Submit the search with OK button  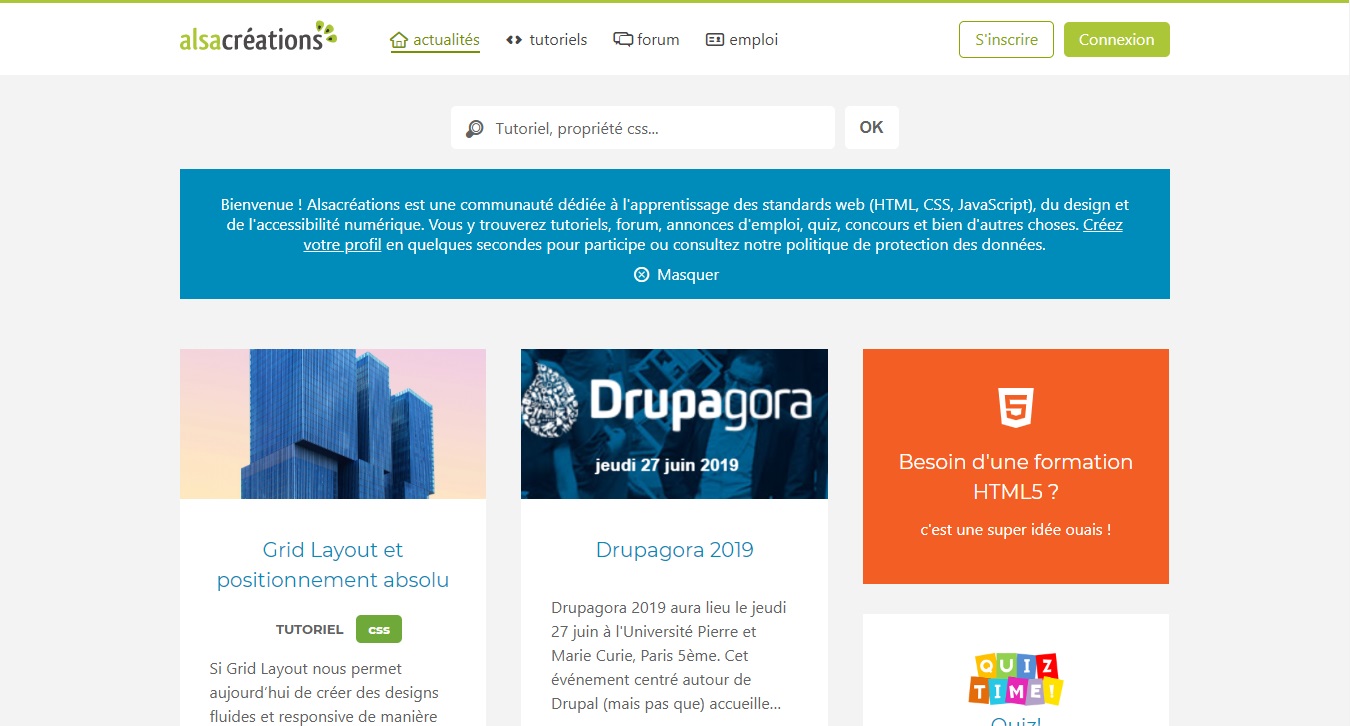[x=872, y=127]
